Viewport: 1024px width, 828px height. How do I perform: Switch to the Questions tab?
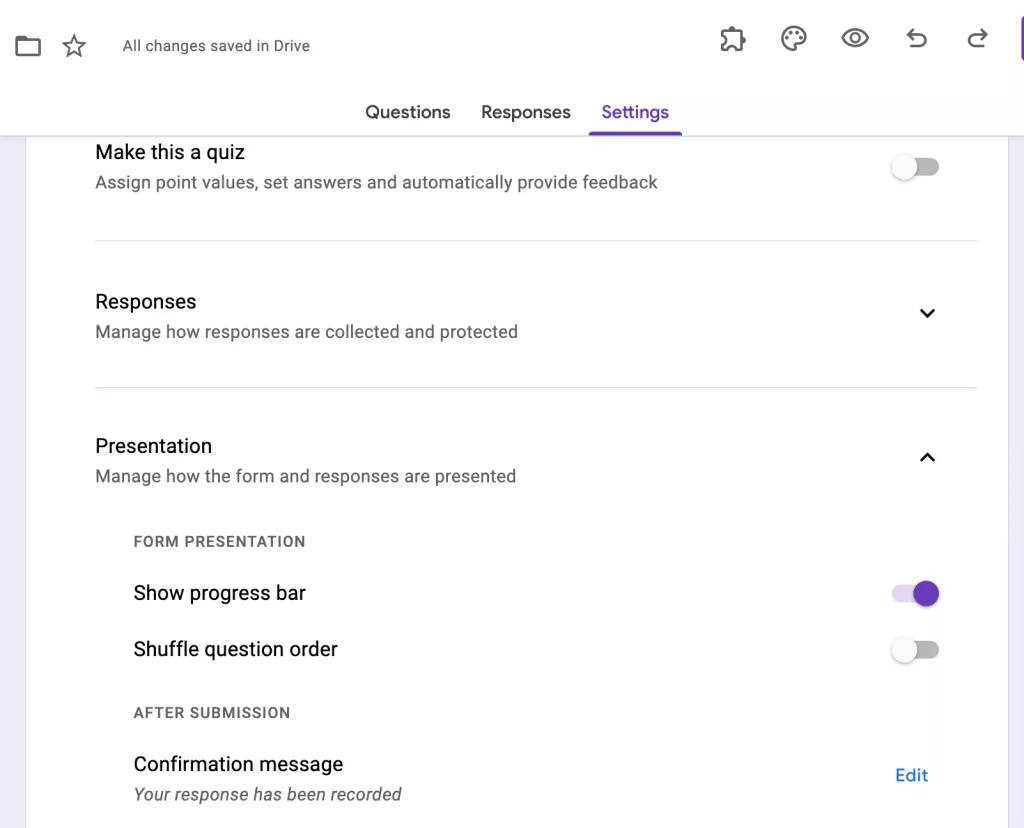point(407,112)
